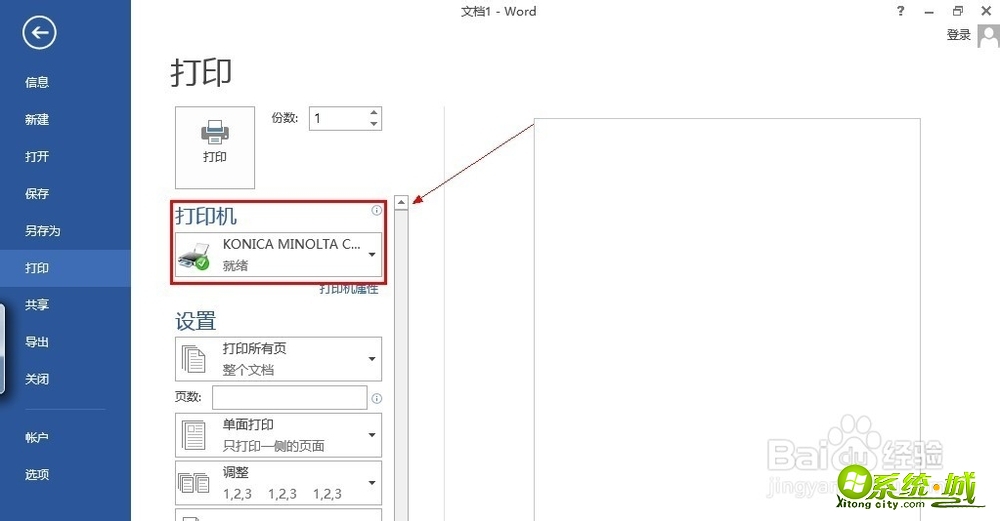Open the 新建 menu item

point(37,119)
